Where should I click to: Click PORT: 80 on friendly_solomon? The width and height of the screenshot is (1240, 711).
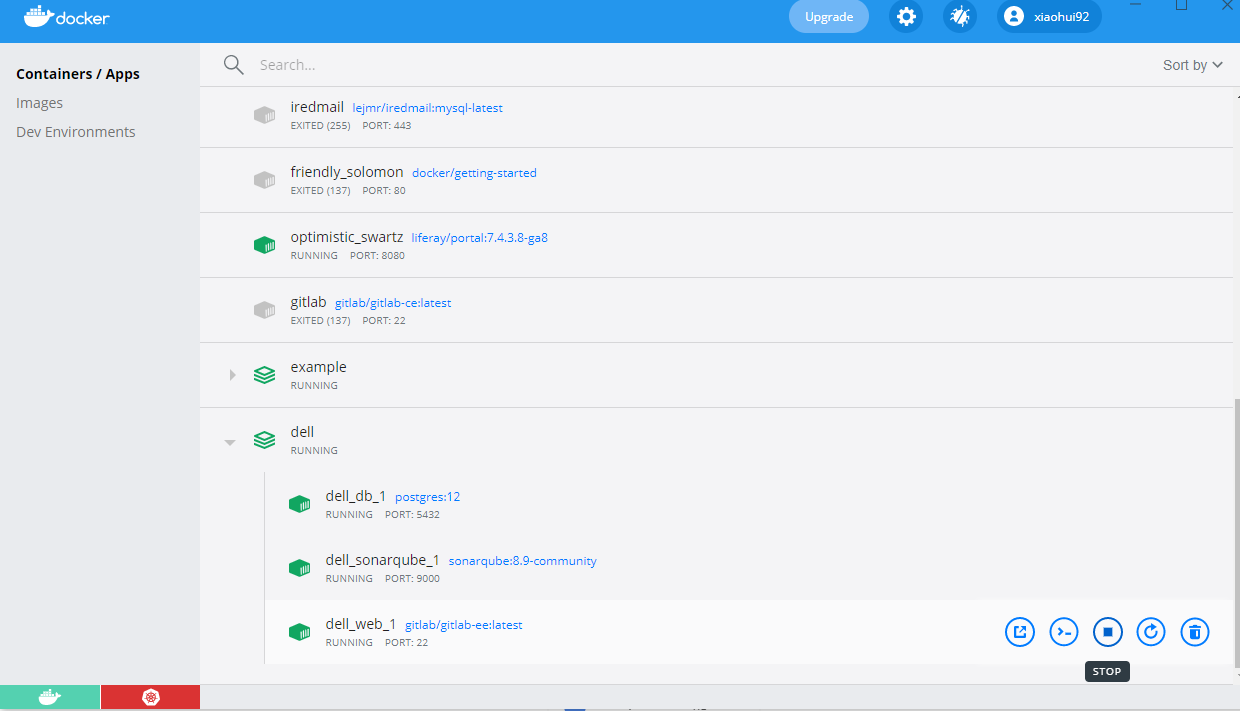384,191
